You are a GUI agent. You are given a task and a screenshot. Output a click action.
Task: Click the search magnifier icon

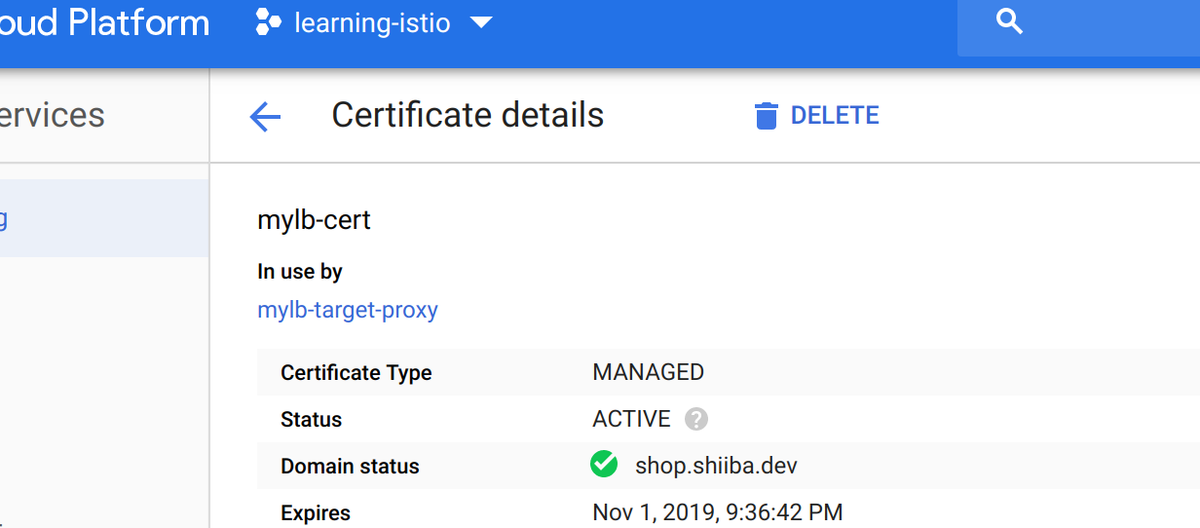pos(1010,22)
